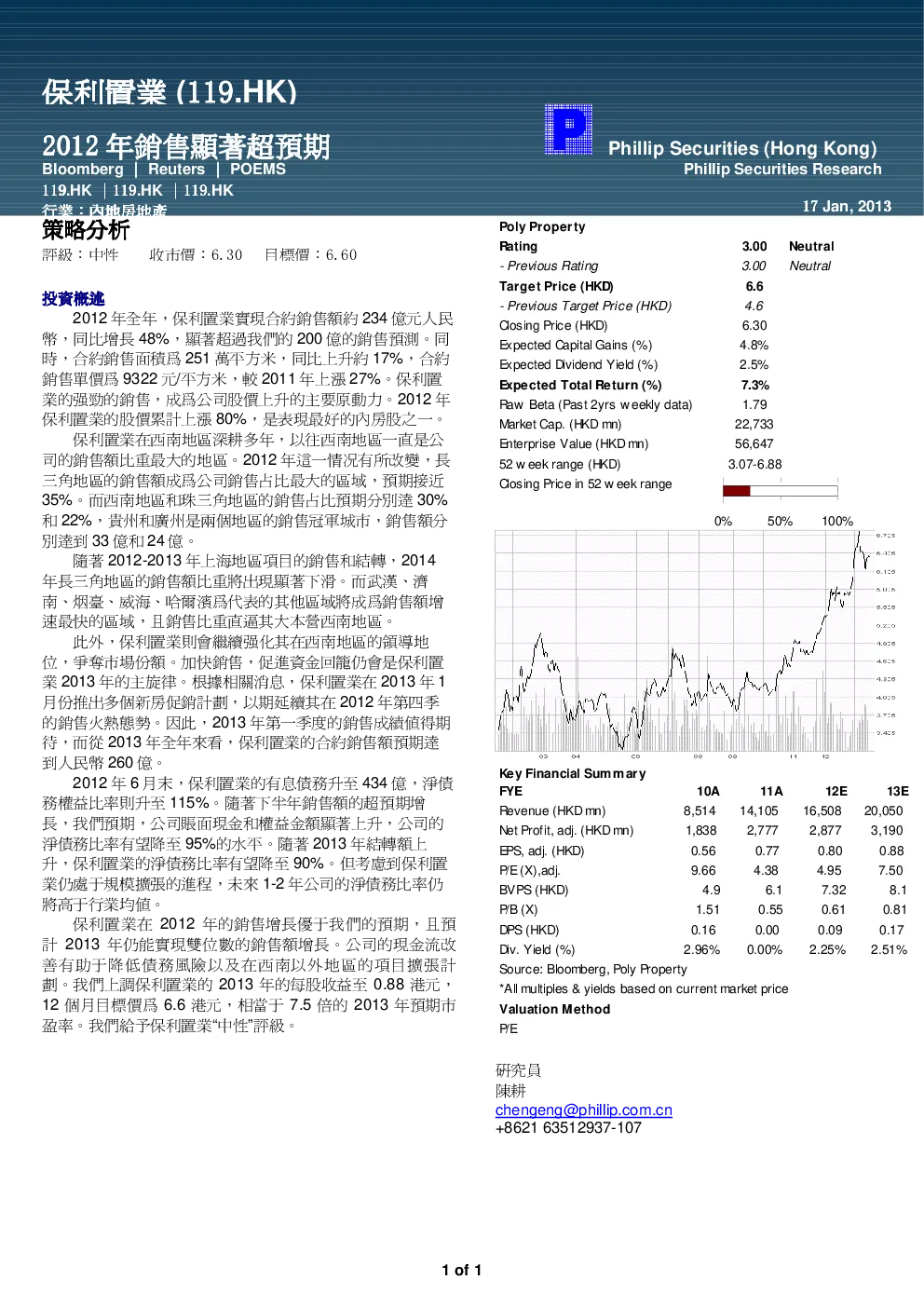Click 52 week range value 3.07-6.88

pos(755,464)
